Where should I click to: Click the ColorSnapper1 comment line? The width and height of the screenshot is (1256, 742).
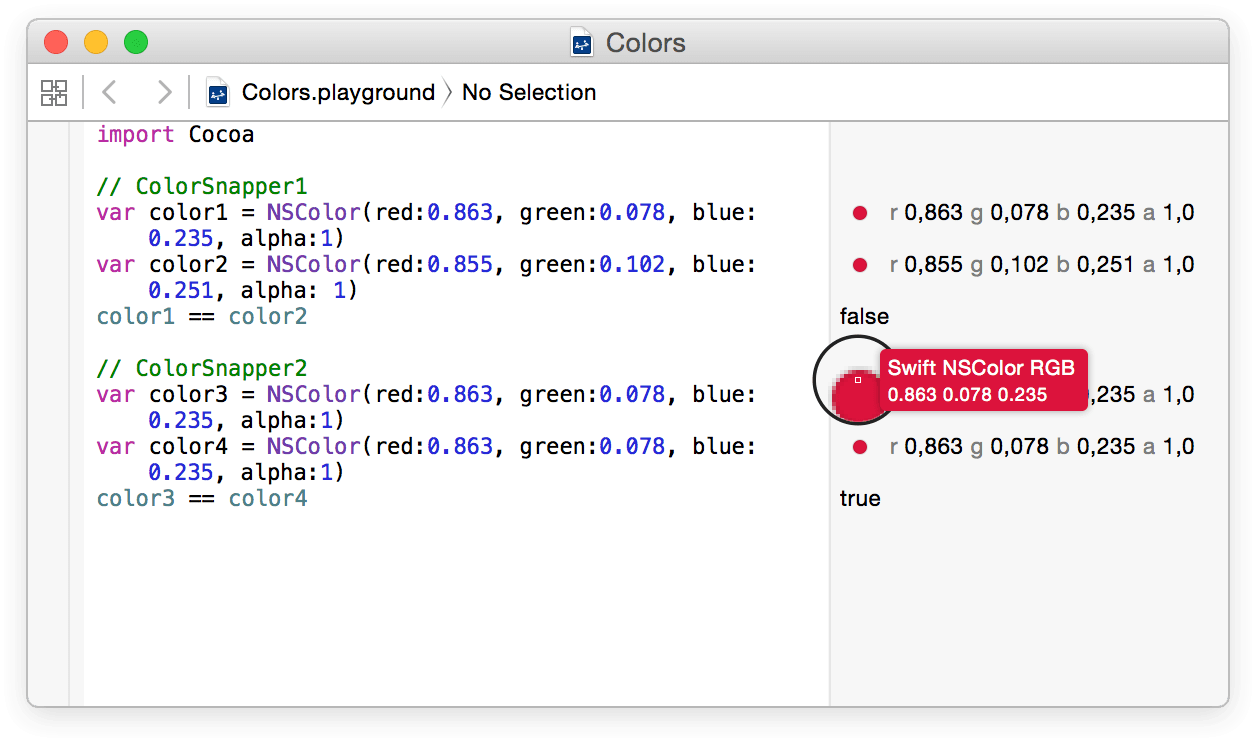(x=202, y=187)
